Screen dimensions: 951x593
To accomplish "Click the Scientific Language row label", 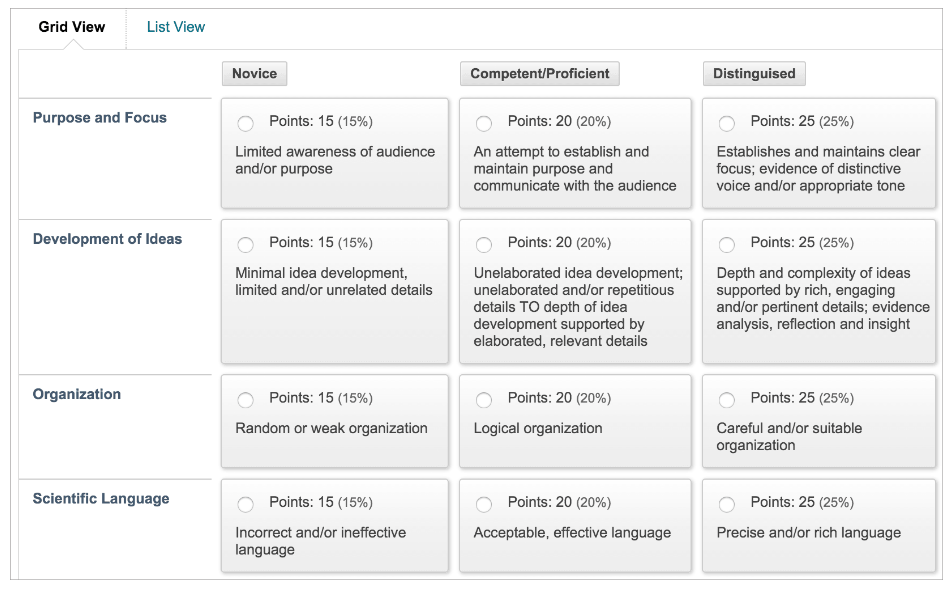I will point(101,498).
